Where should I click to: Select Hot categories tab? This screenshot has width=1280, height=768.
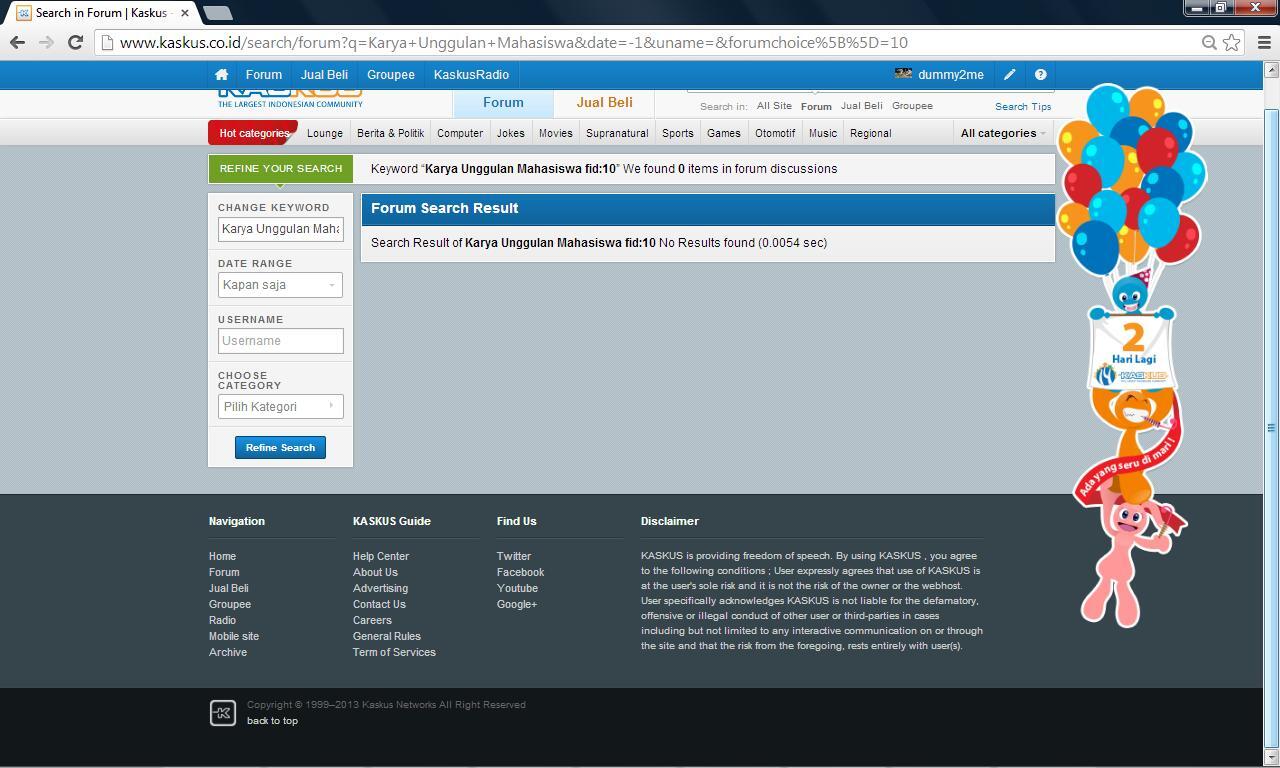[253, 133]
